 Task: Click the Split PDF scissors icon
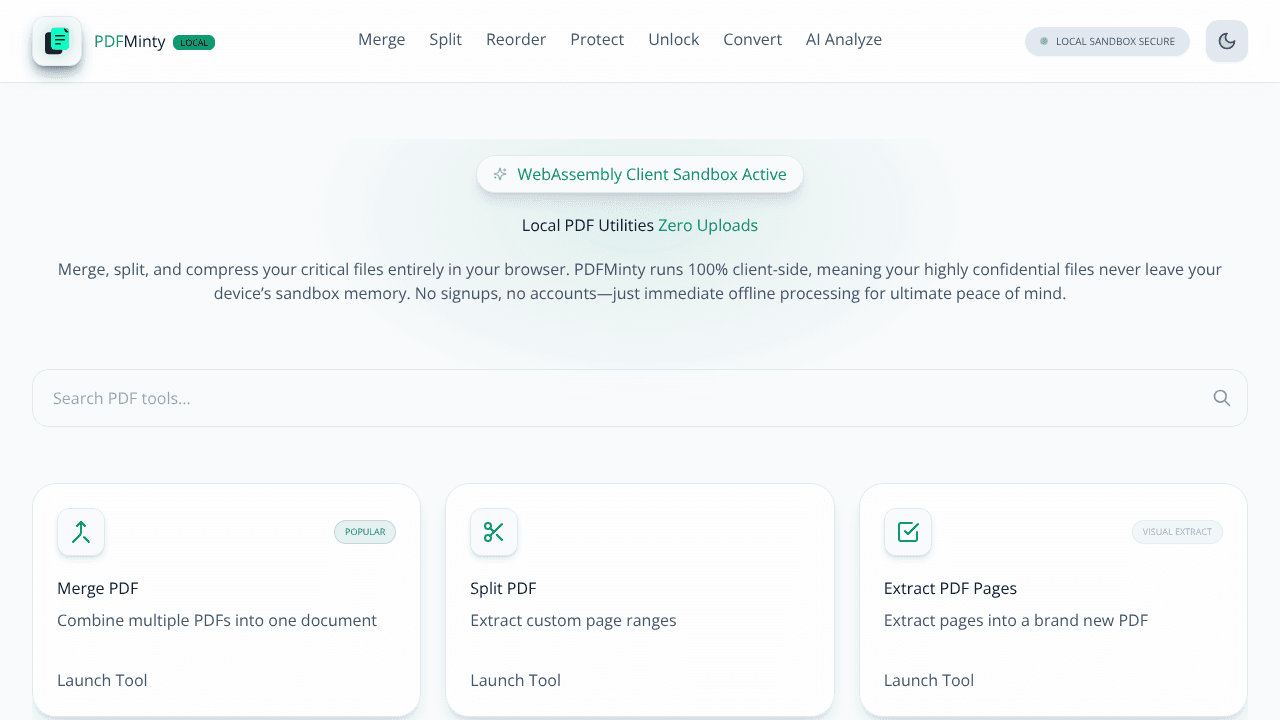pyautogui.click(x=494, y=532)
